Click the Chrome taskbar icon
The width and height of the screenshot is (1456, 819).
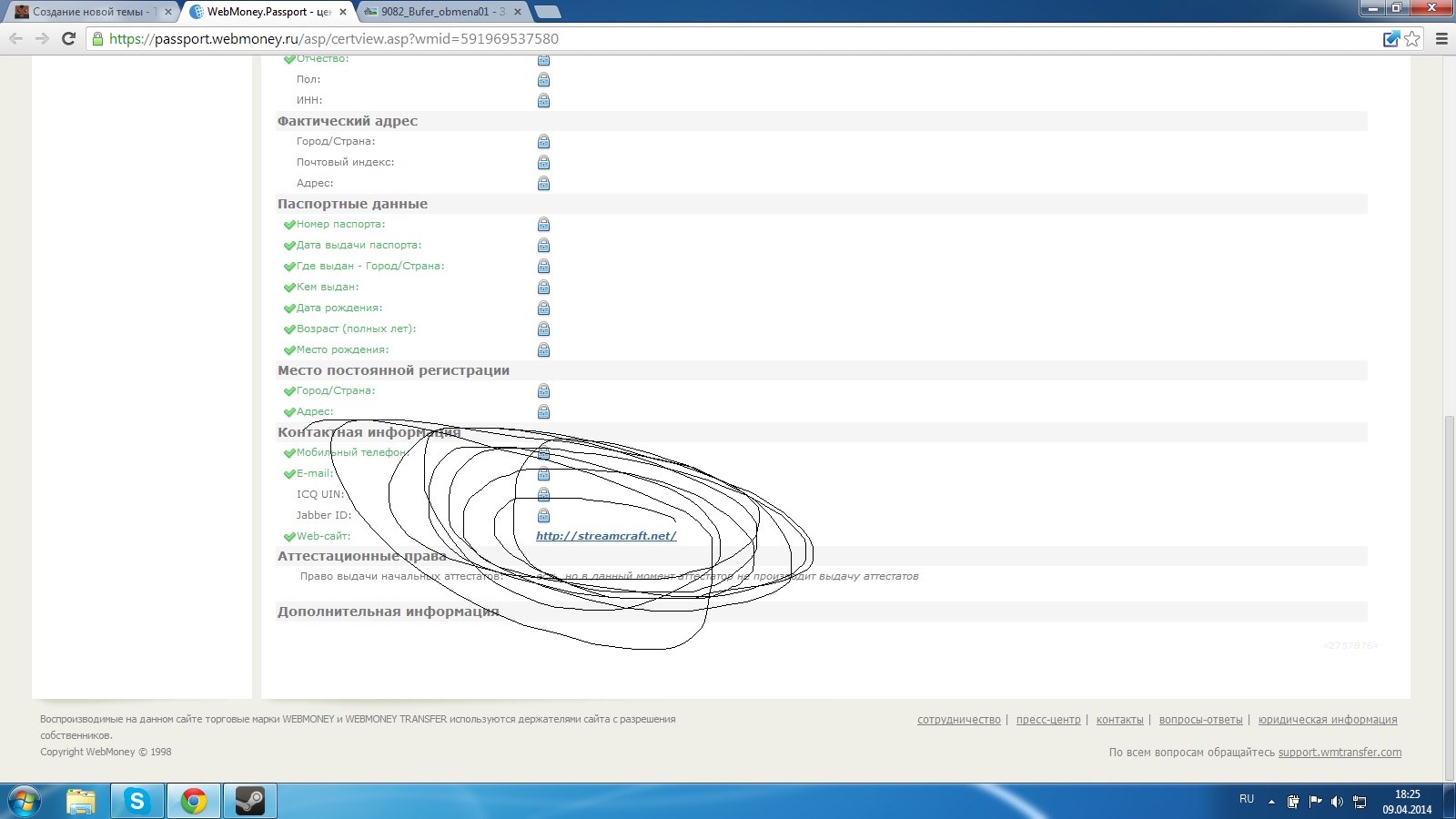tap(193, 801)
